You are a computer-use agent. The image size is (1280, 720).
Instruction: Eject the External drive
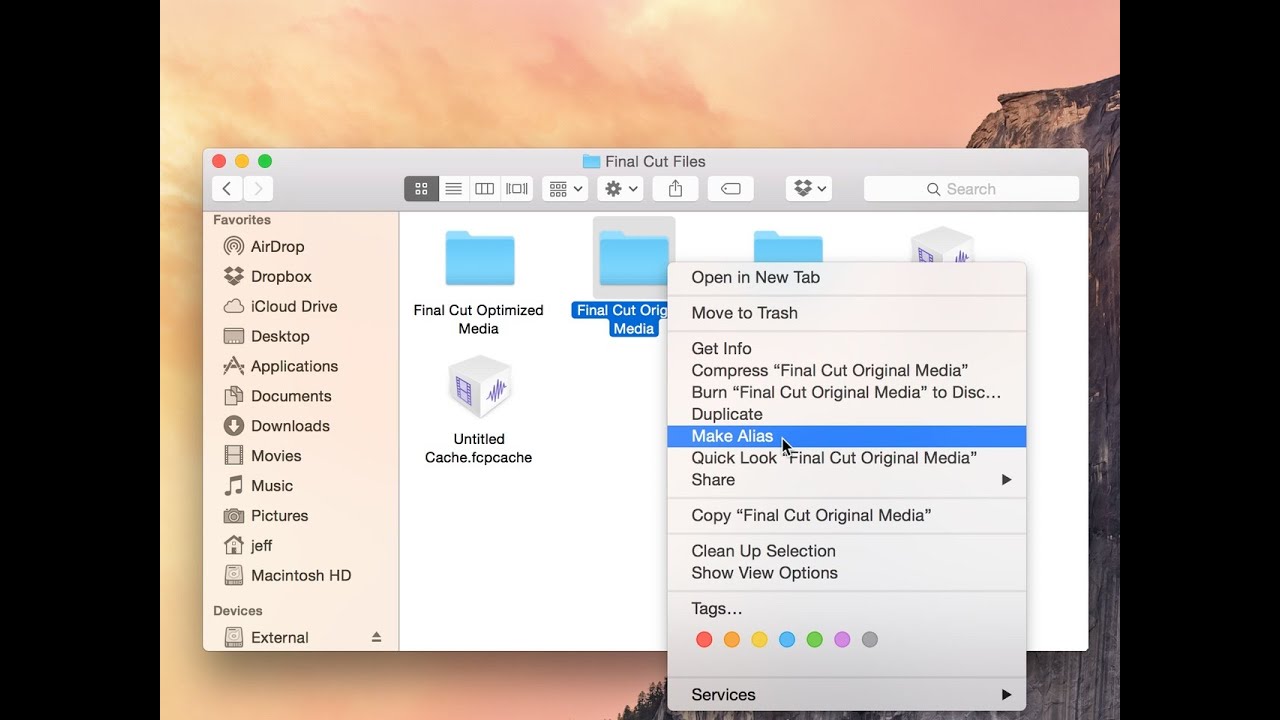pyautogui.click(x=377, y=637)
